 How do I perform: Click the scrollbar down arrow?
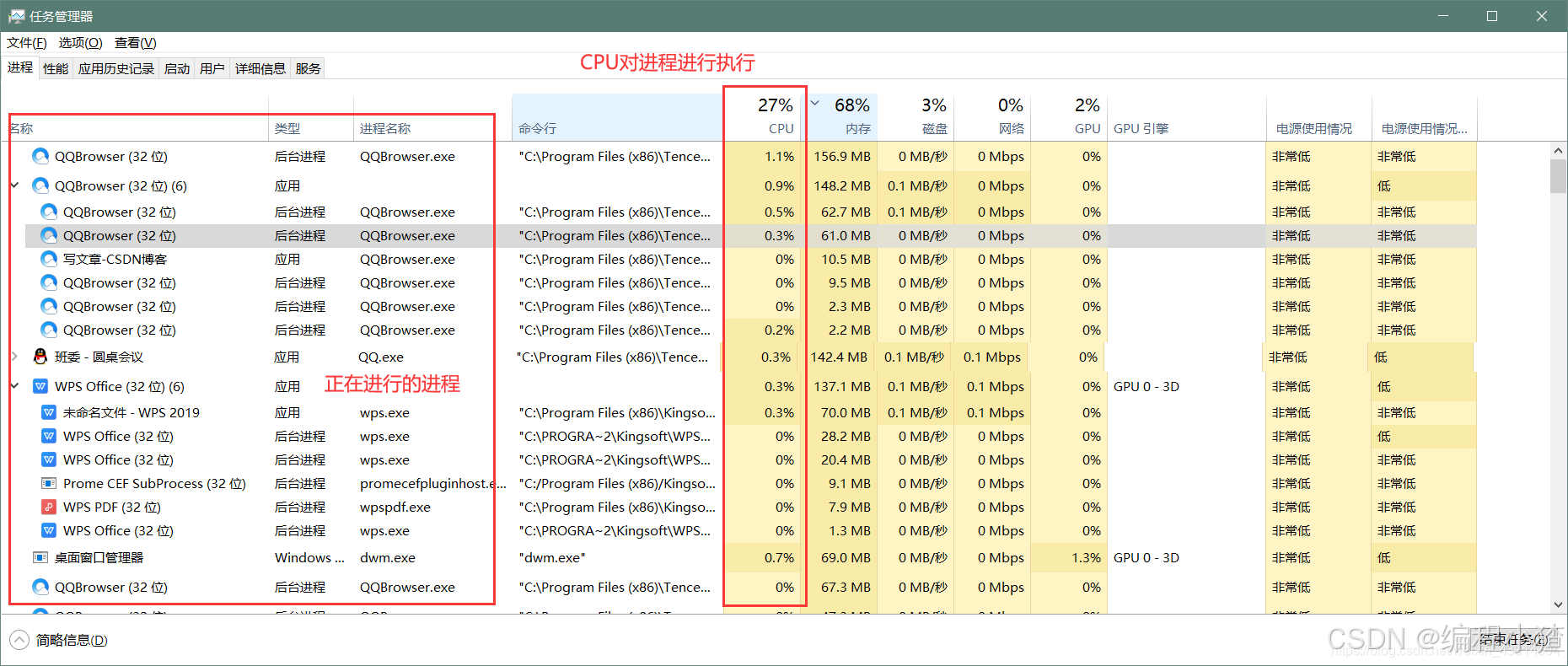coord(1558,604)
